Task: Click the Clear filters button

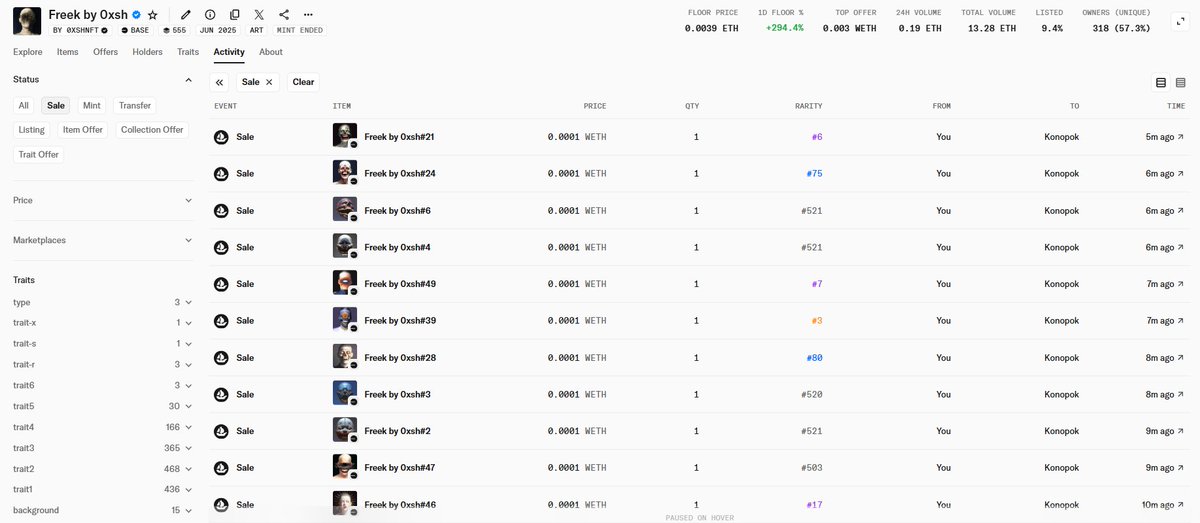Action: pos(303,82)
